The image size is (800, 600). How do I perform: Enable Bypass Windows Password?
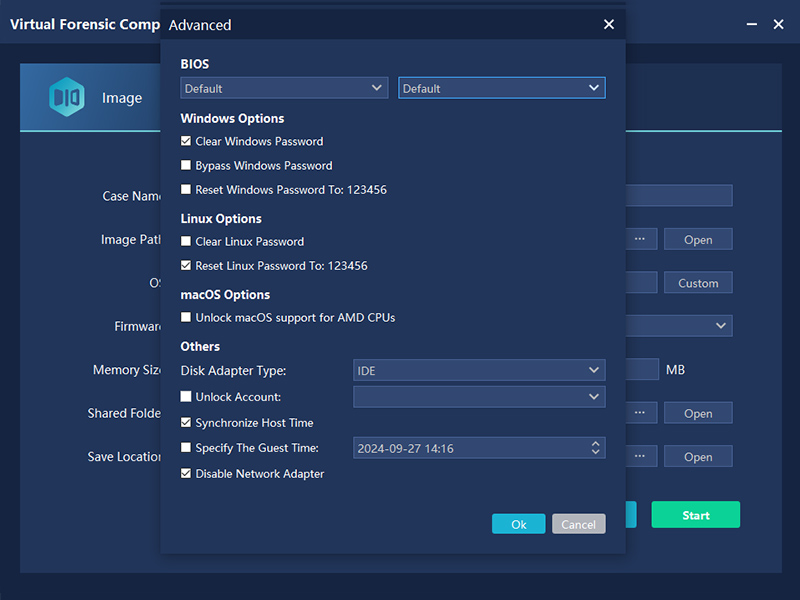pos(186,165)
